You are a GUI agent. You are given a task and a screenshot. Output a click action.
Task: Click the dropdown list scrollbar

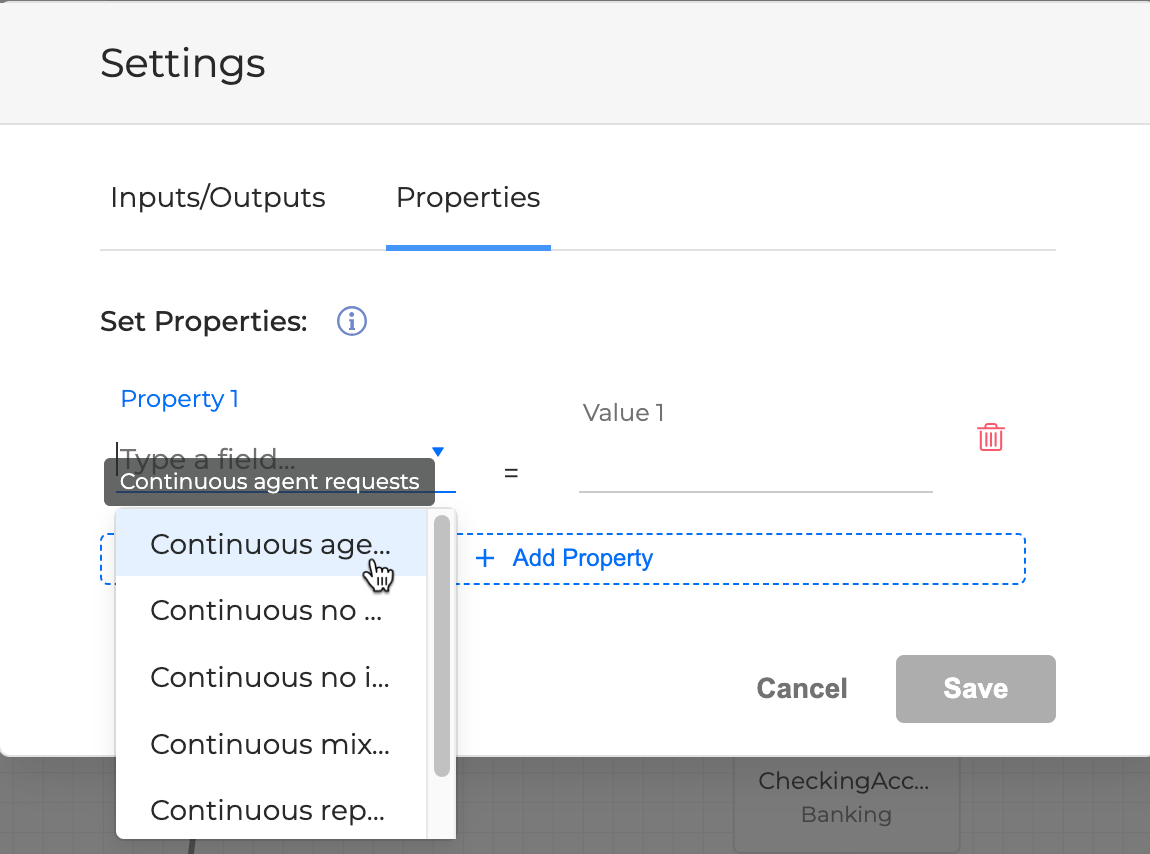click(441, 645)
